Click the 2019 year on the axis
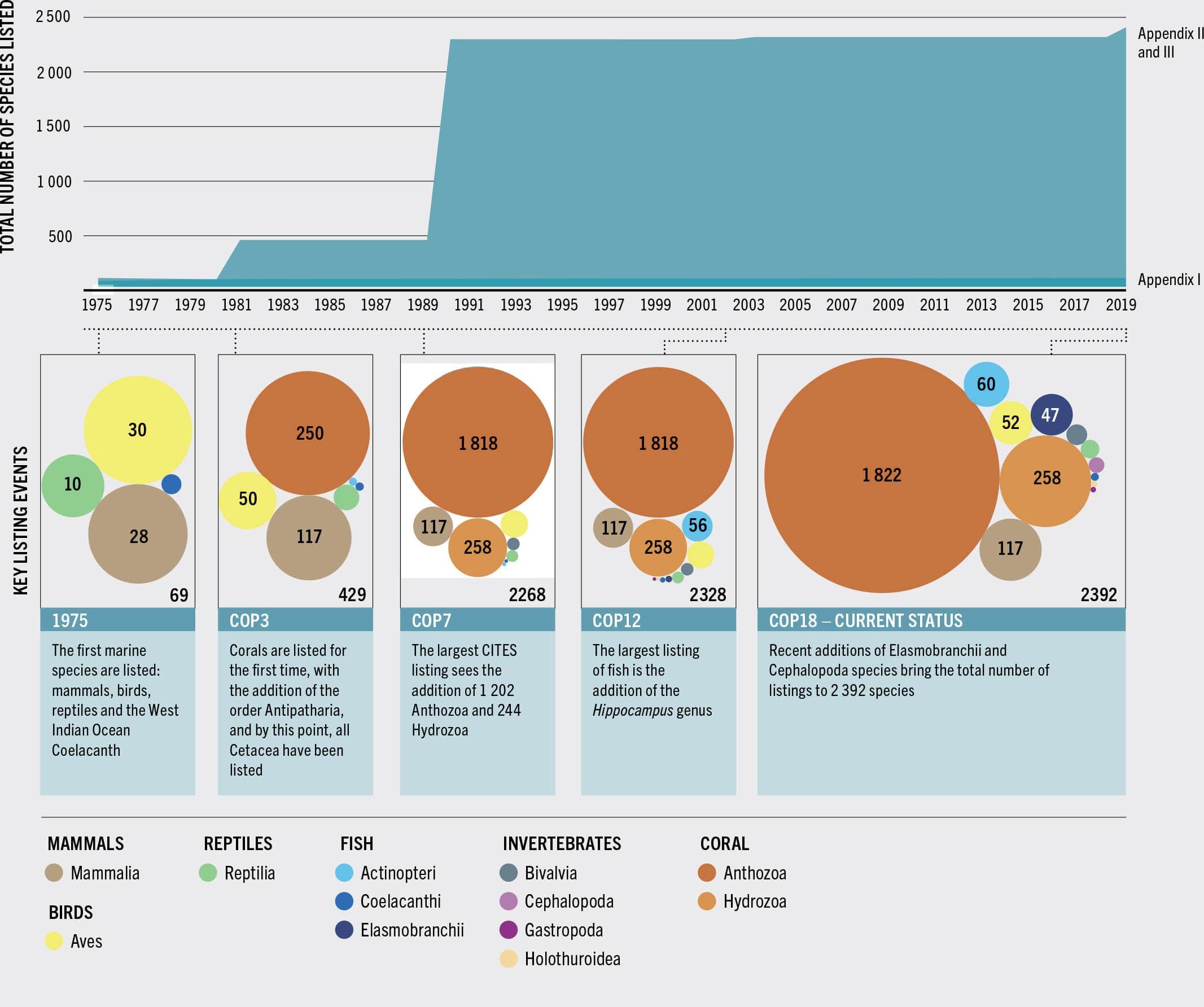This screenshot has height=1007, width=1204. click(1121, 304)
